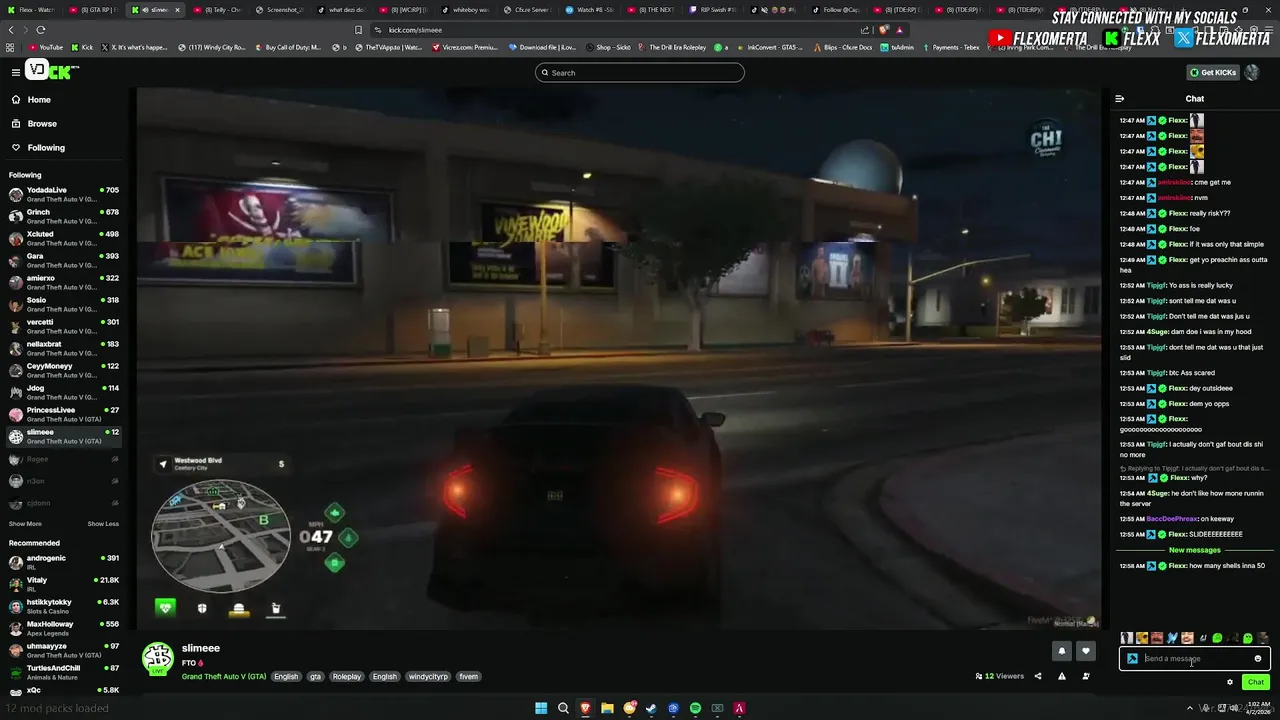The image size is (1280, 720).
Task: Open user profile avatar menu
Action: tap(1252, 72)
